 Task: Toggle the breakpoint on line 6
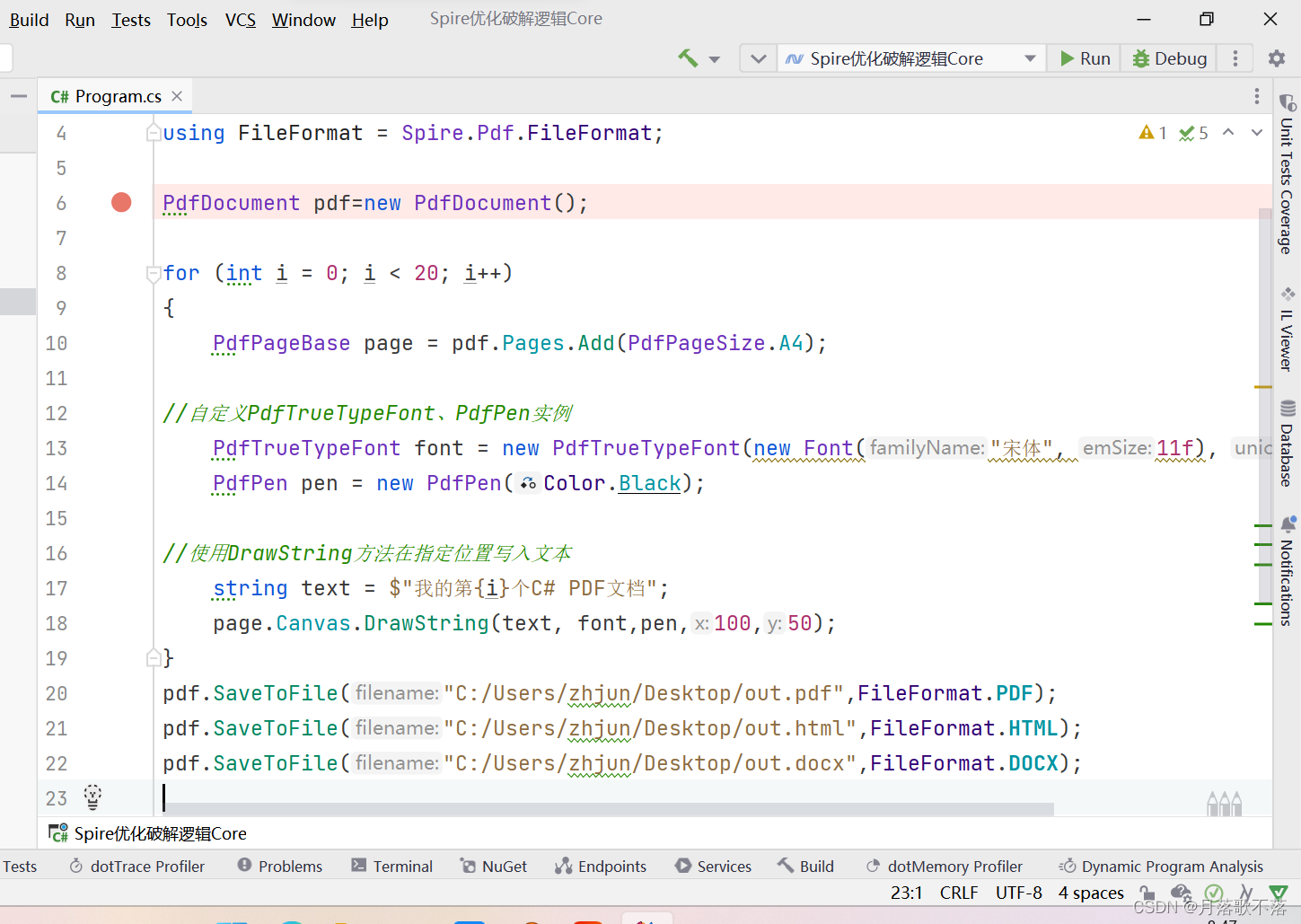point(120,202)
